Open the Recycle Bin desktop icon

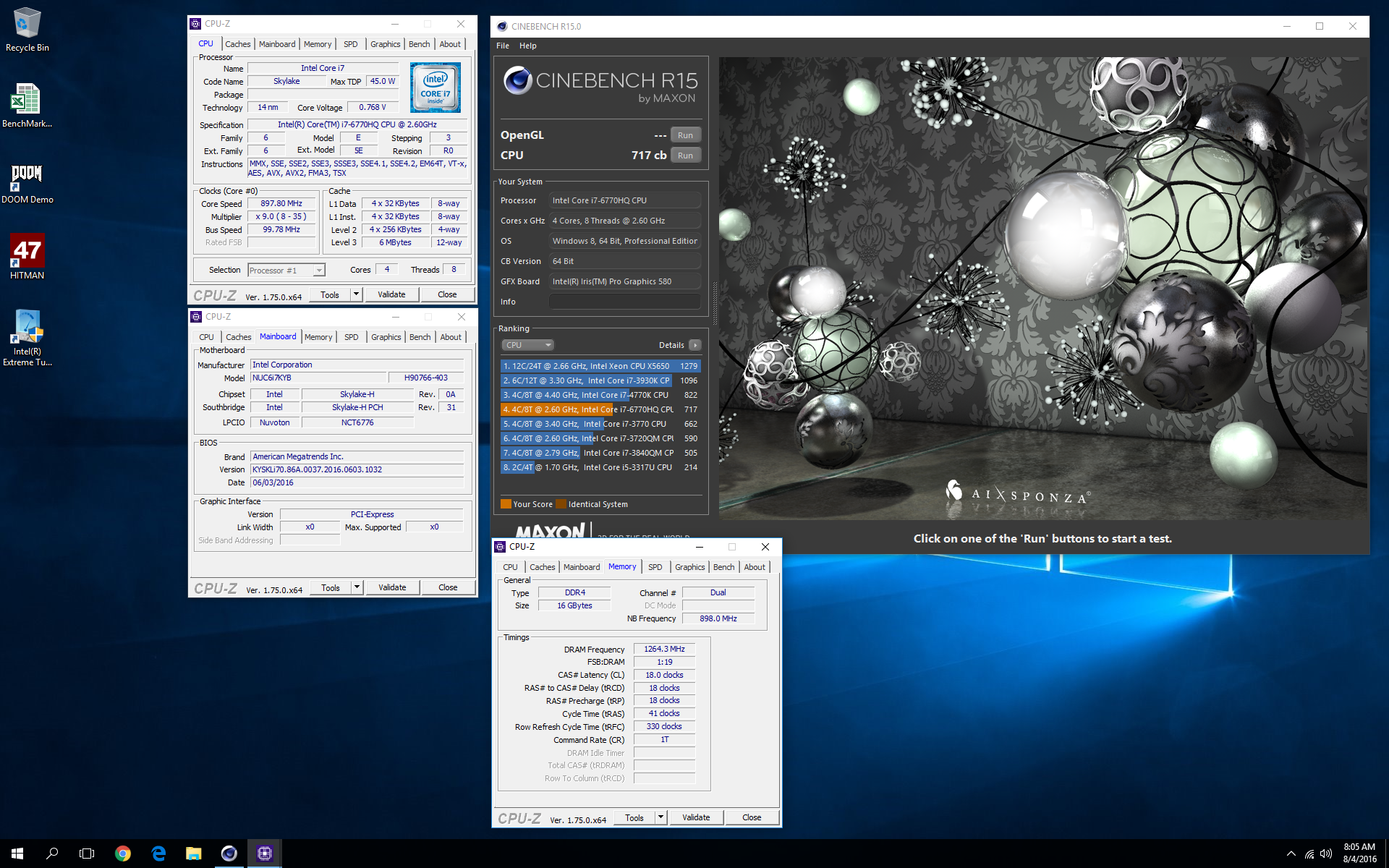[x=27, y=30]
